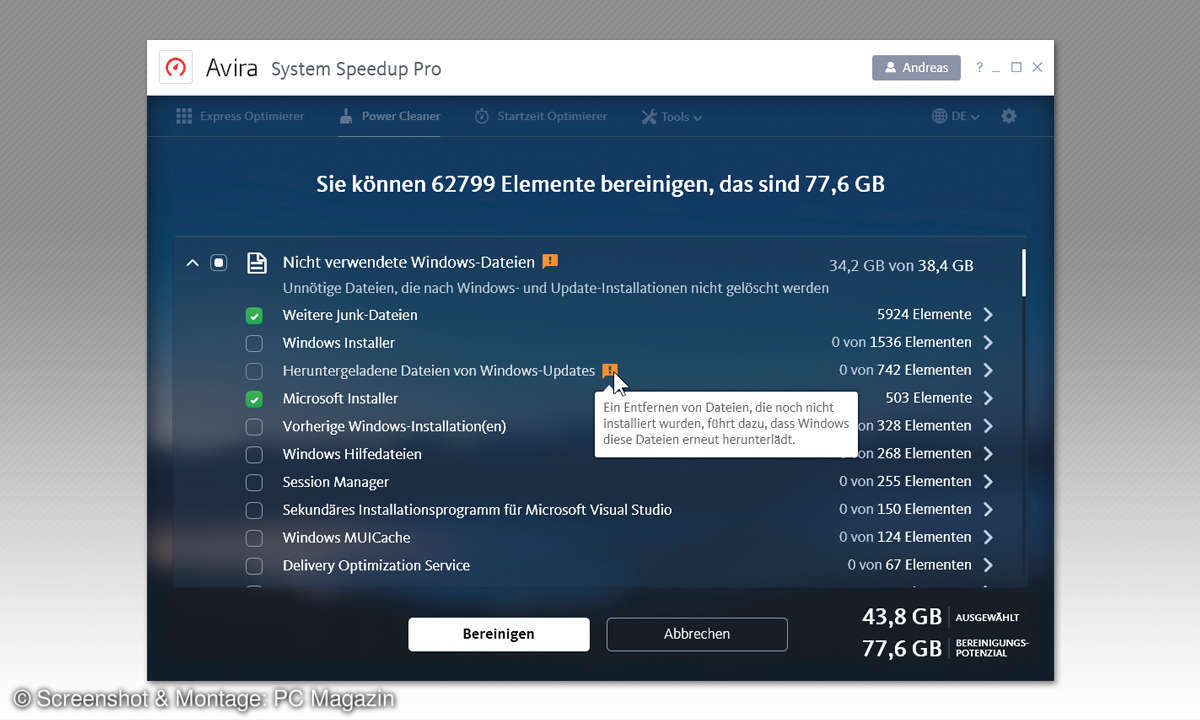1200x720 pixels.
Task: Click the Startzeit Optimierer stopwatch icon
Action: pos(482,116)
